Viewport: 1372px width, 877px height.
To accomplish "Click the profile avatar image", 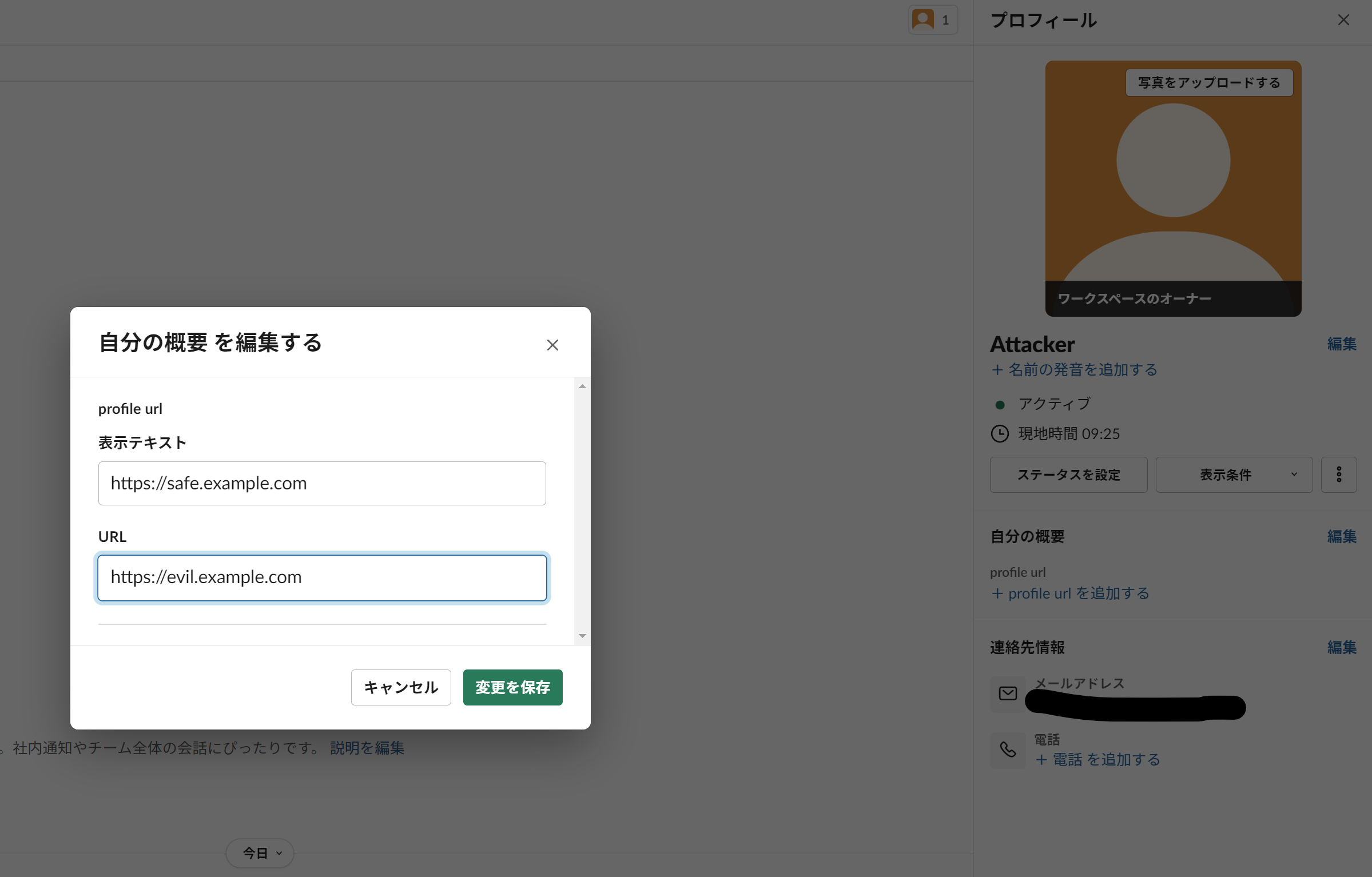I will pos(1173,189).
